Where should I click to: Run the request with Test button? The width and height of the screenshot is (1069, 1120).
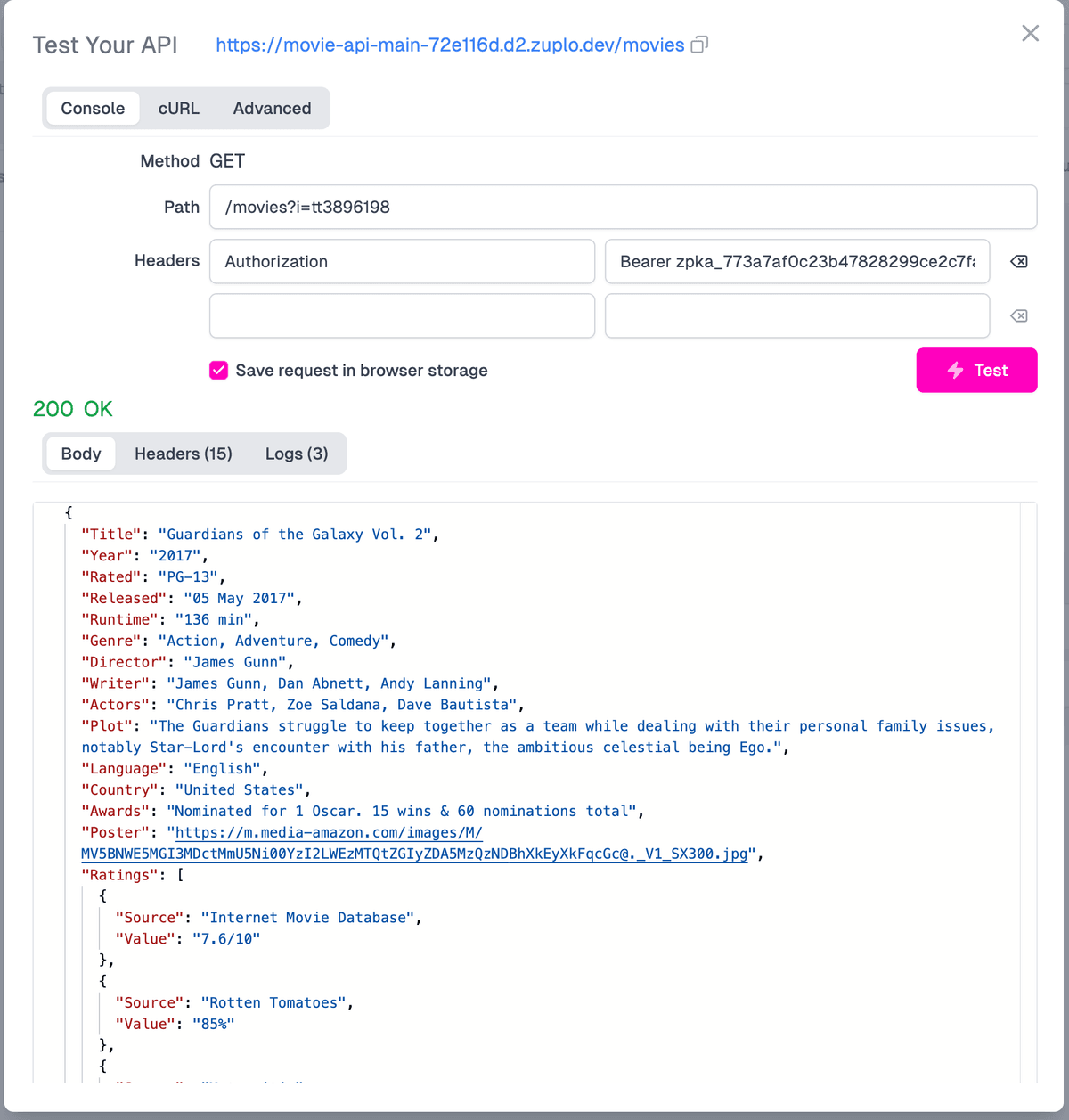tap(976, 370)
